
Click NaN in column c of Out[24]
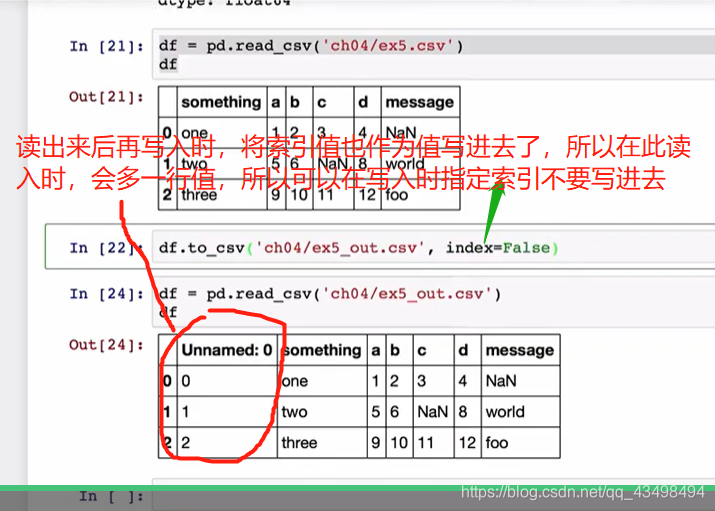tap(433, 412)
